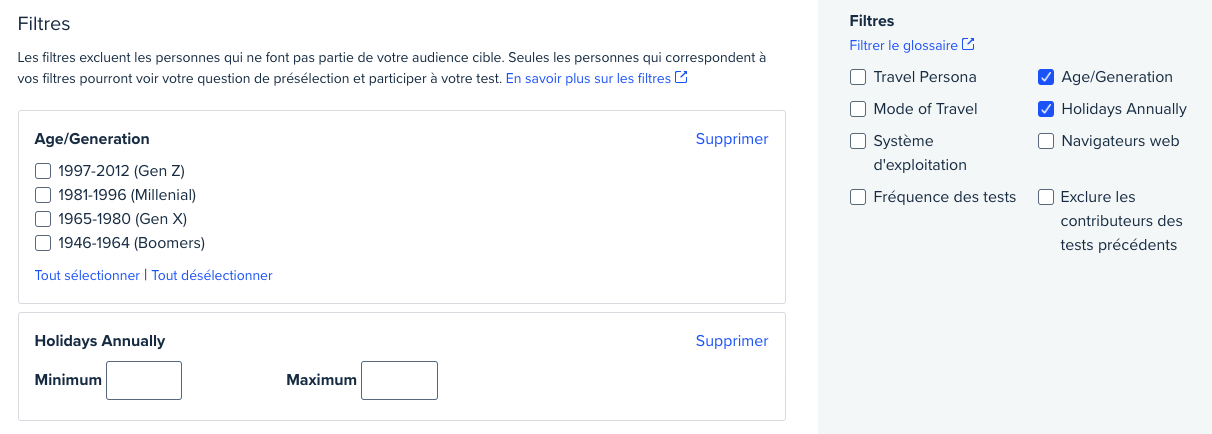Screen dimensions: 1212x434
Task: Open En savoir plus sur les filtres link
Action: pyautogui.click(x=588, y=78)
